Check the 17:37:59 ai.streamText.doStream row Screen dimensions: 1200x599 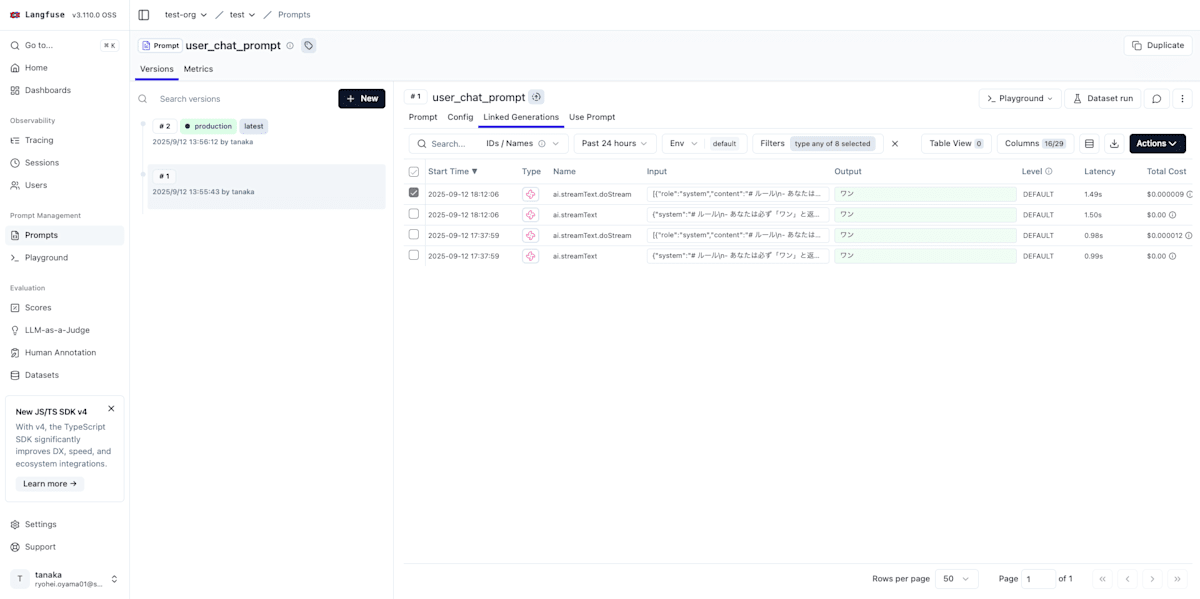click(x=414, y=235)
